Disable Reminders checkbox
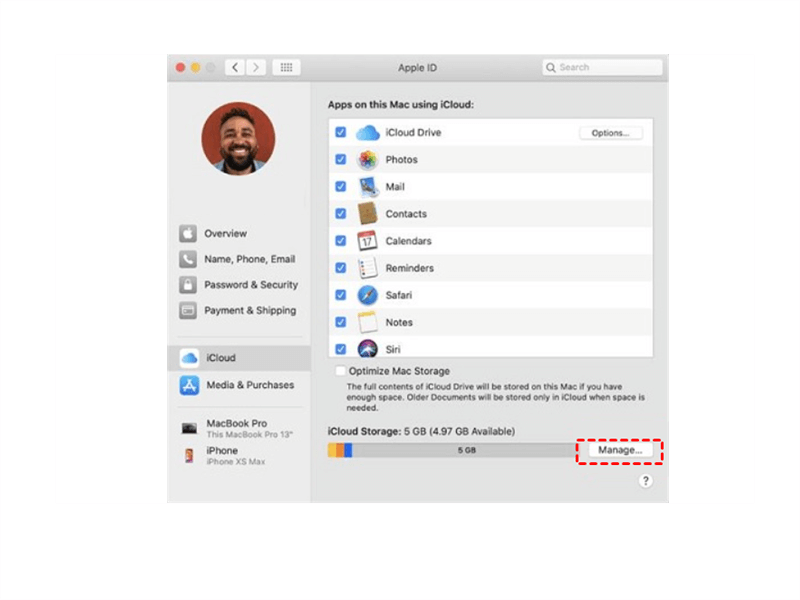This screenshot has width=800, height=600. [x=341, y=268]
